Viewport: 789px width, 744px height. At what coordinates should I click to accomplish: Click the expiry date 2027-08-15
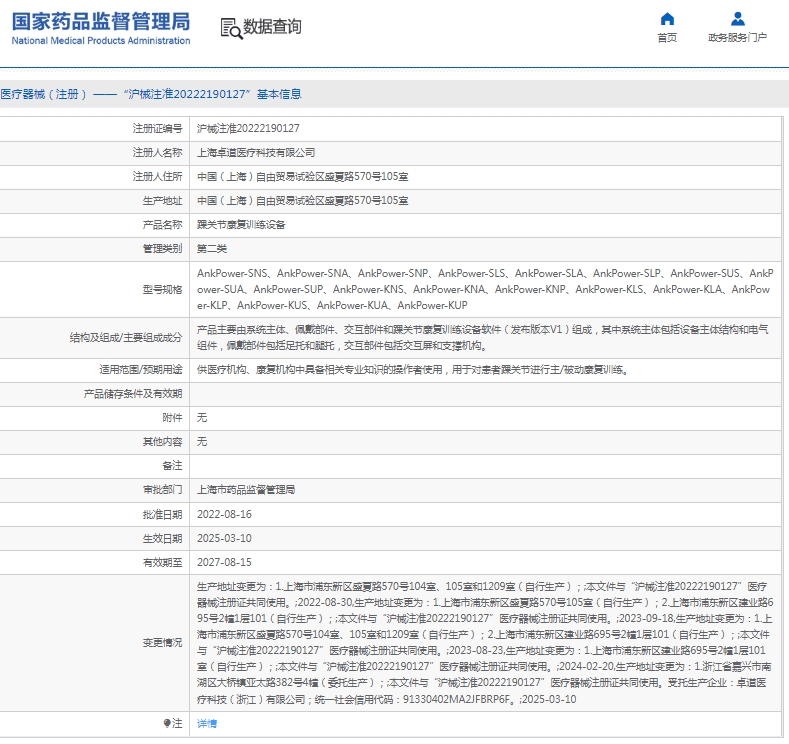224,563
